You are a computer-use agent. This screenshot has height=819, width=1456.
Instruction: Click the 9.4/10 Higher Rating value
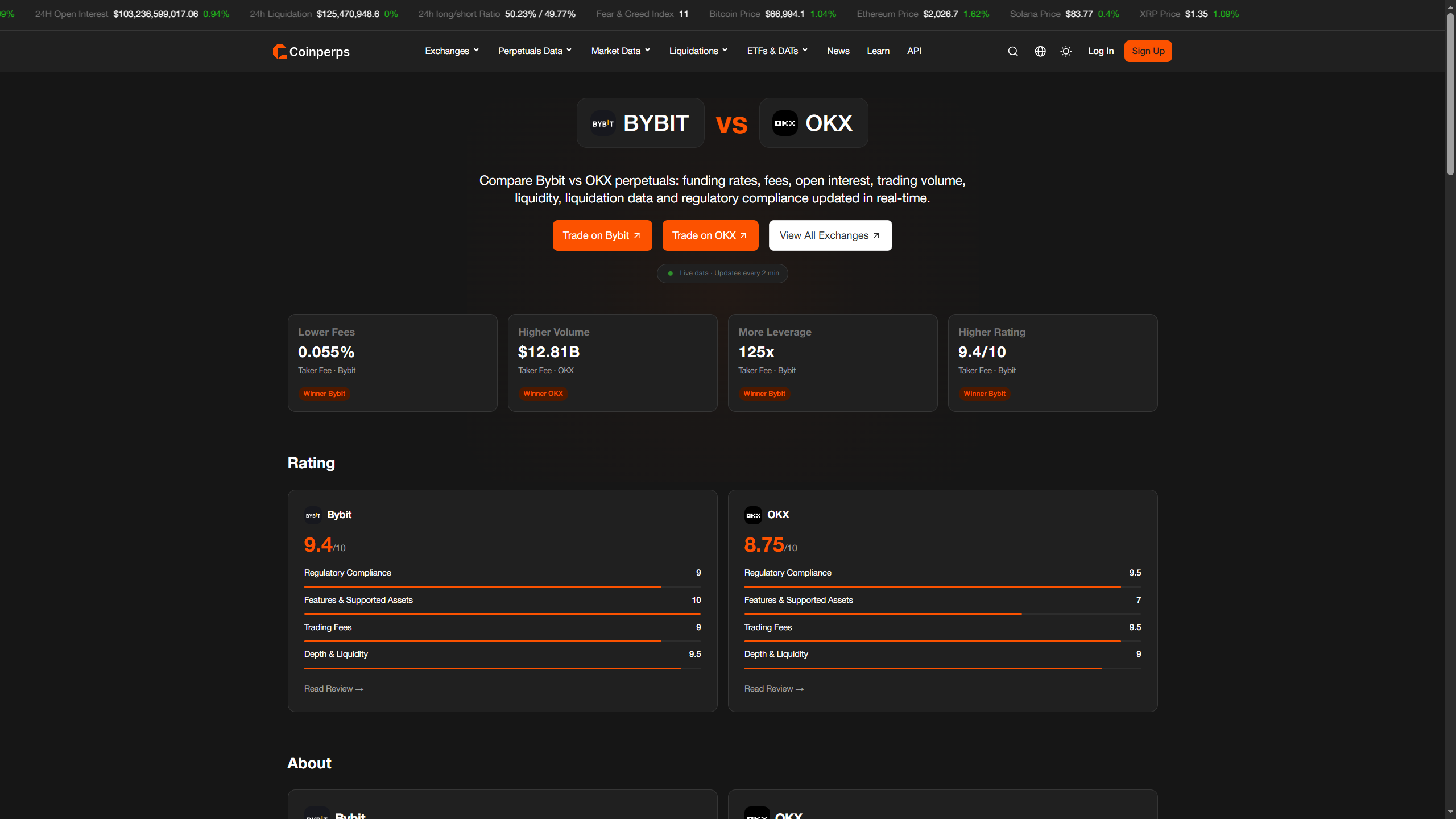[982, 352]
